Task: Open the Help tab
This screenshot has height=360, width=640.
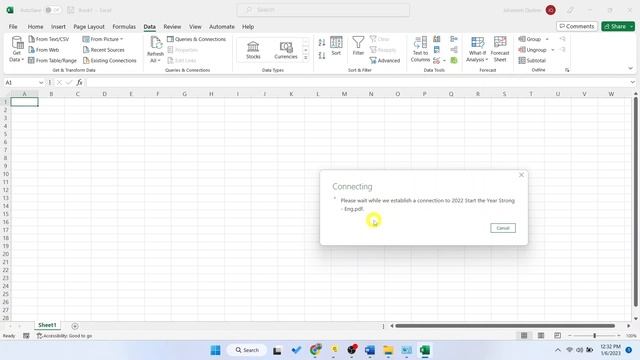Action: point(248,27)
